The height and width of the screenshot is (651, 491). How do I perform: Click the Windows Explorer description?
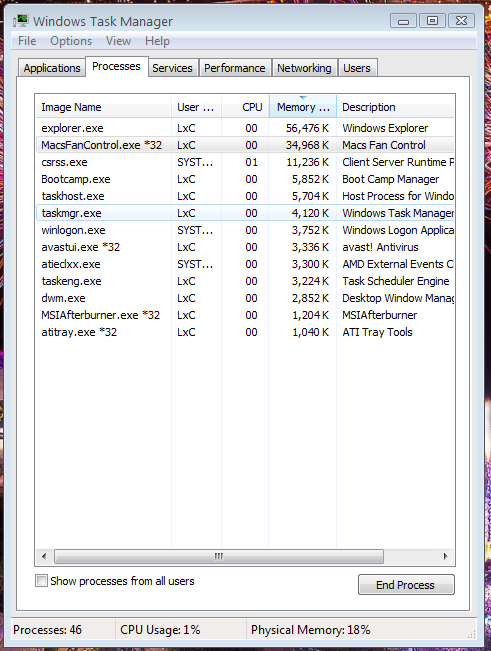(x=385, y=128)
